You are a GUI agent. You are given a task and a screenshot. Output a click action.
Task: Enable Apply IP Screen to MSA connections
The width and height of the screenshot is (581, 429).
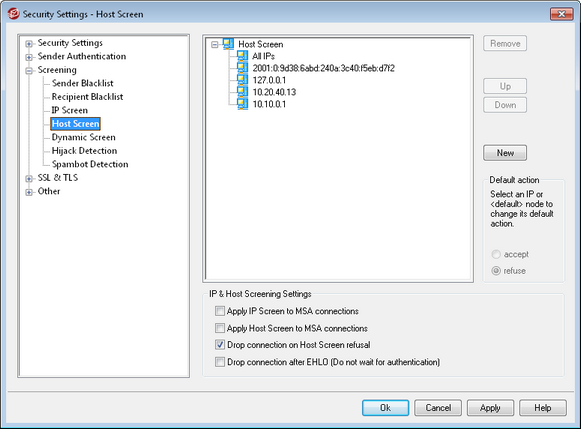[220, 311]
